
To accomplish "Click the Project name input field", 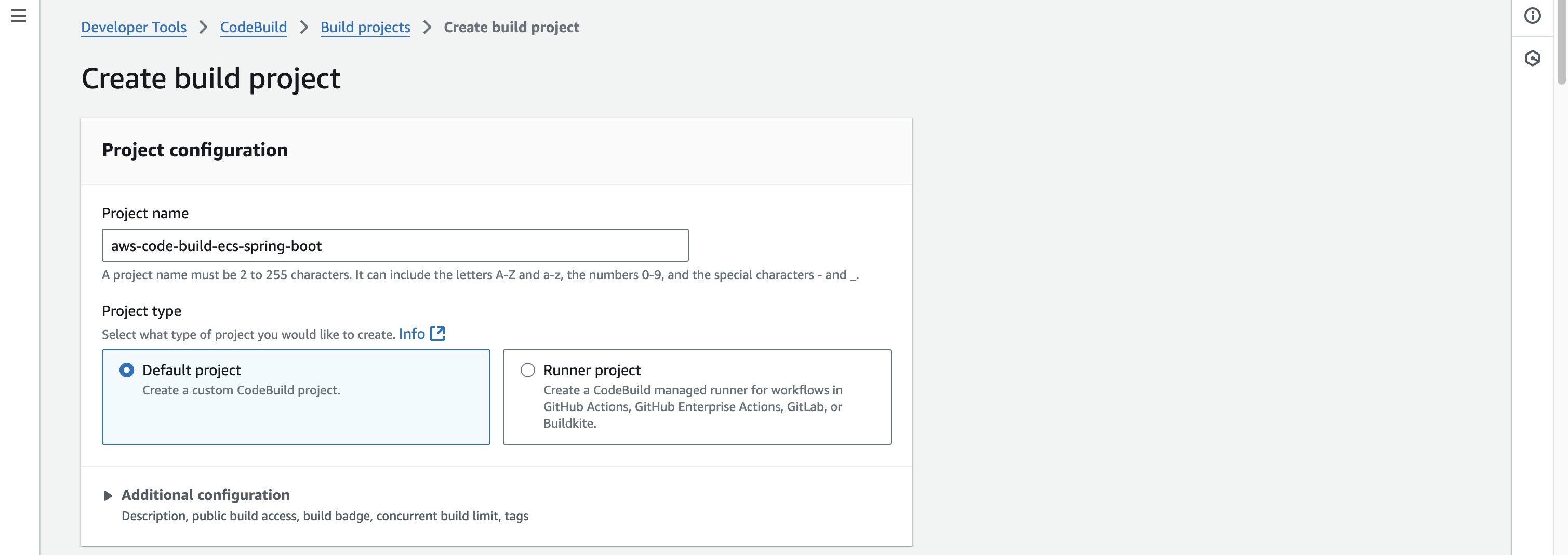I will tap(395, 245).
